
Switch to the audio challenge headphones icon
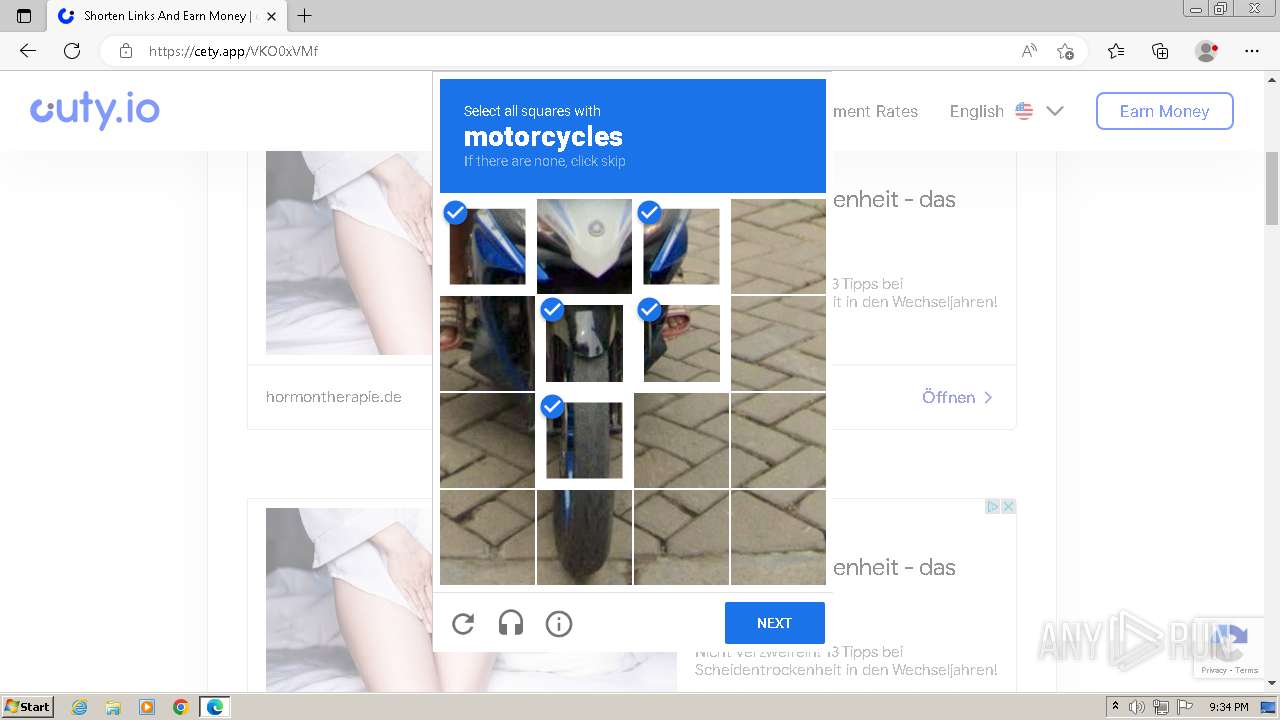pyautogui.click(x=511, y=624)
